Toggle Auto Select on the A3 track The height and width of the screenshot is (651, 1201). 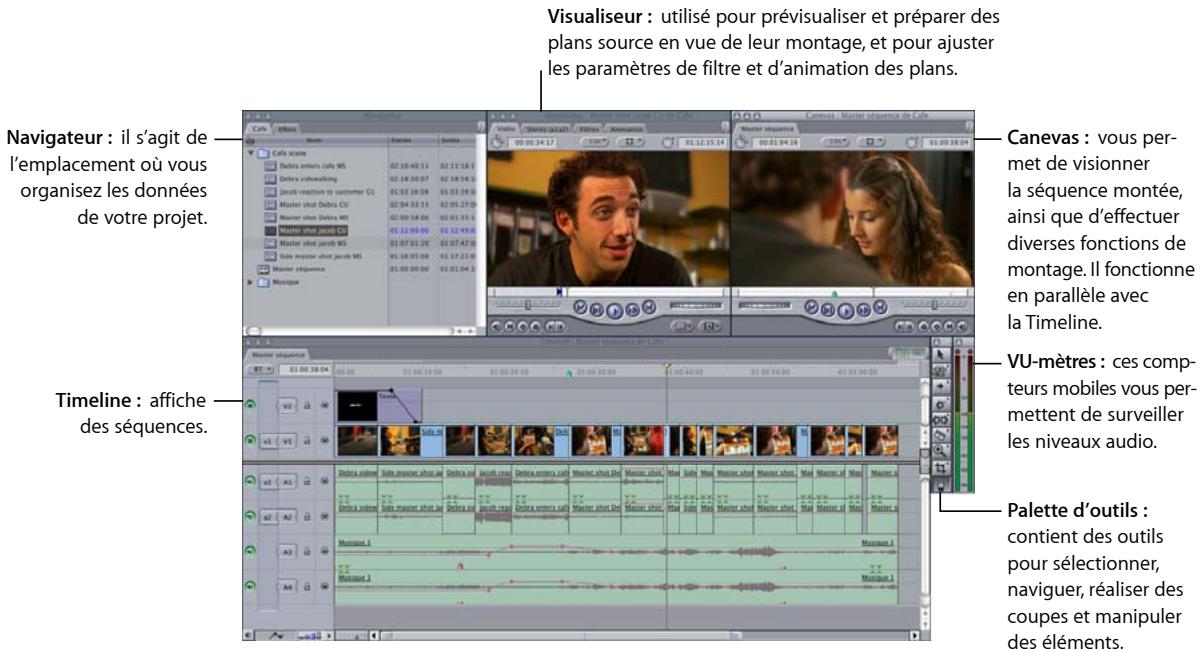point(325,552)
